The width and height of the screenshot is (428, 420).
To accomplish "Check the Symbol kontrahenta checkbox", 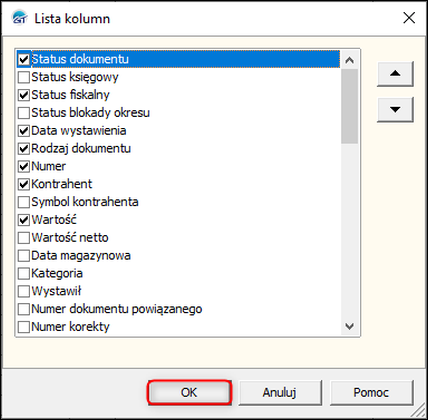I will pyautogui.click(x=24, y=202).
